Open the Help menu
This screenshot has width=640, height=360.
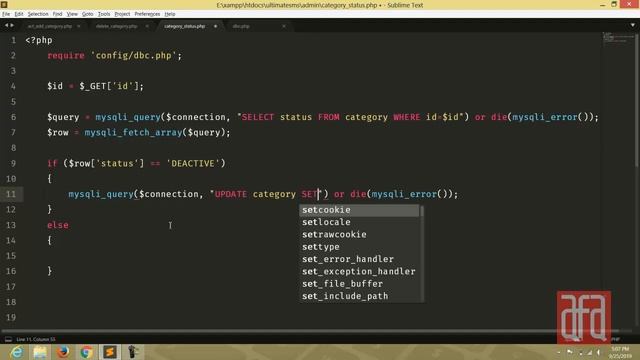170,14
